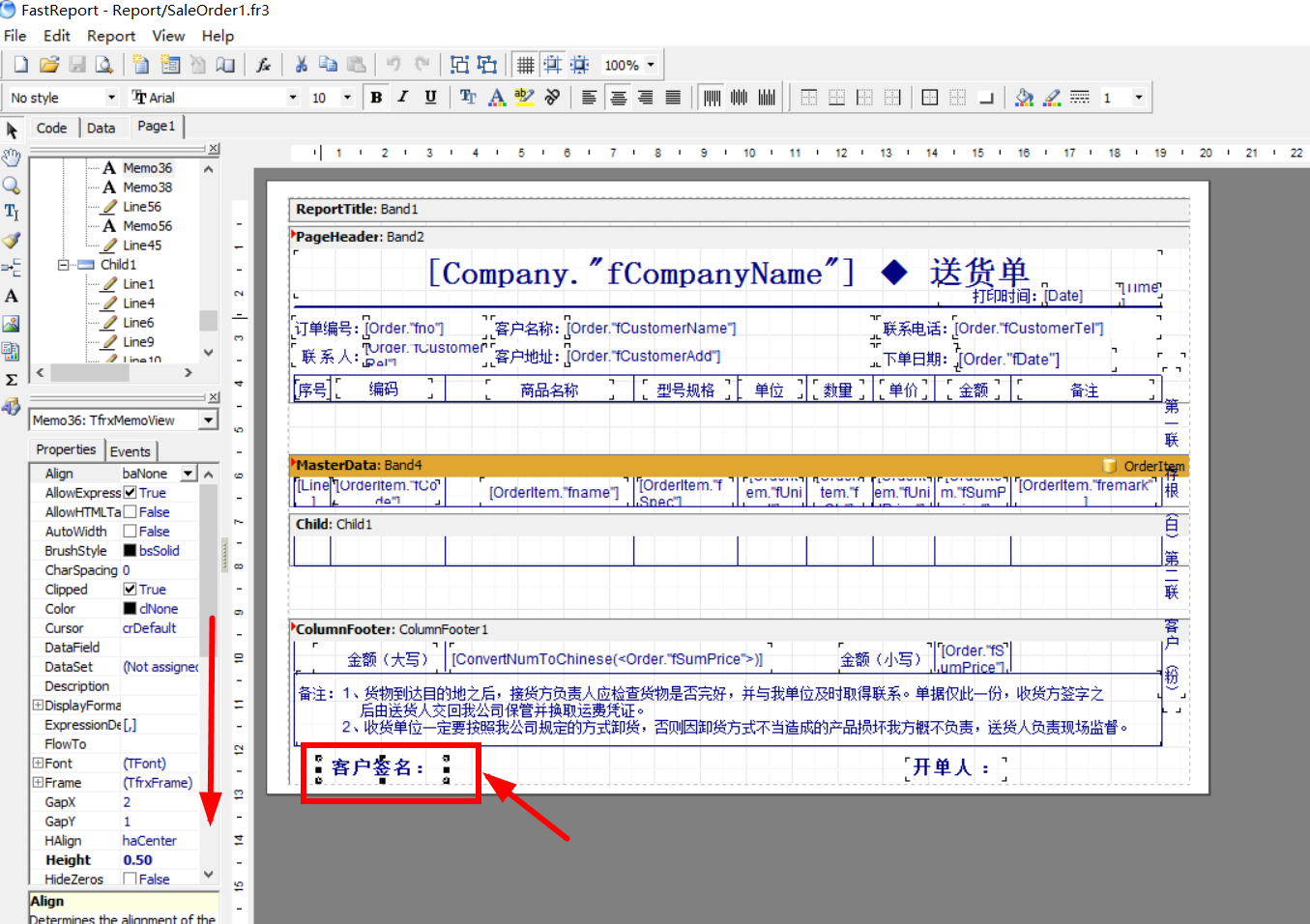Apply bold formatting
Image resolution: width=1310 pixels, height=924 pixels.
376,98
